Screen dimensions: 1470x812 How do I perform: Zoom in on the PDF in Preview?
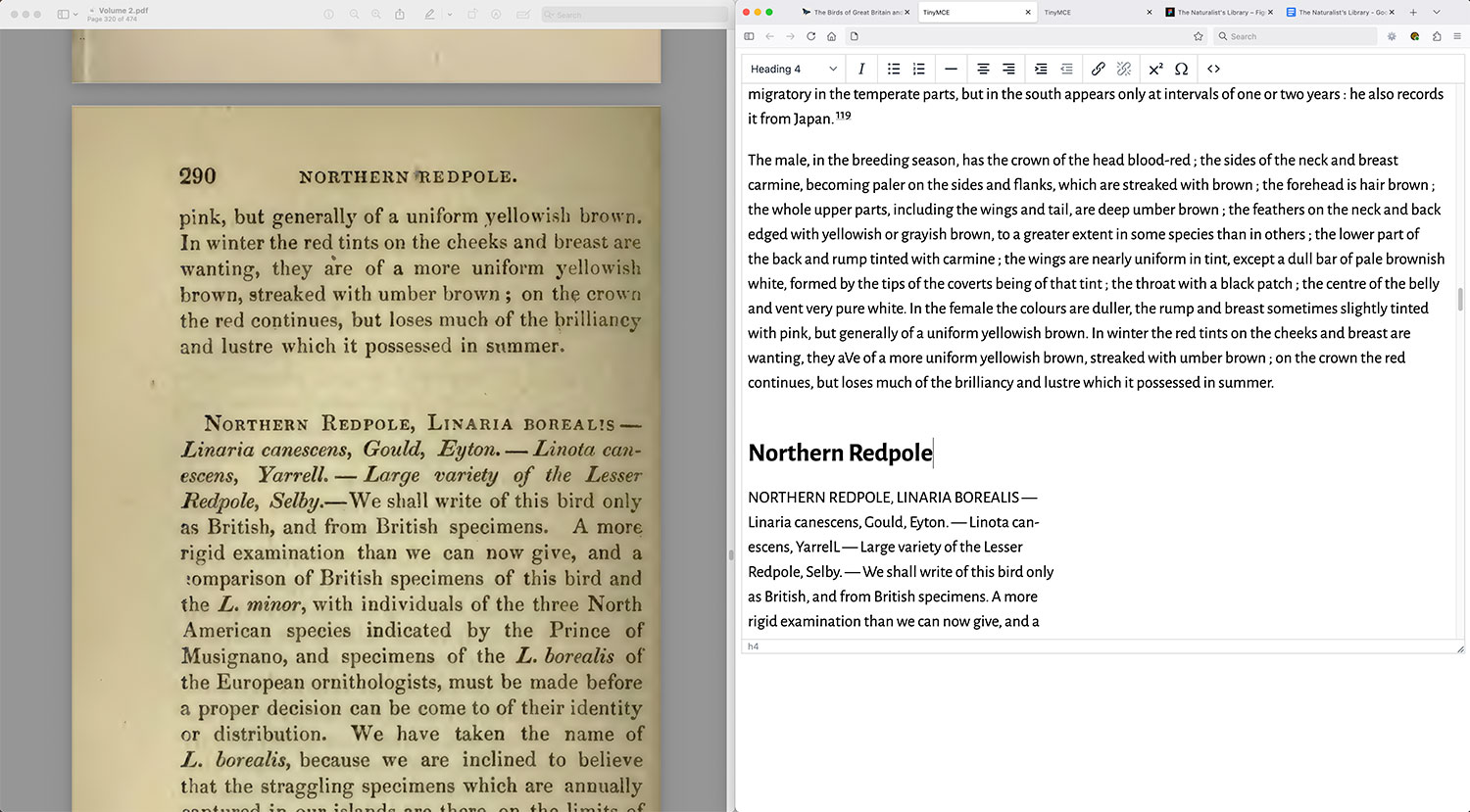click(376, 15)
